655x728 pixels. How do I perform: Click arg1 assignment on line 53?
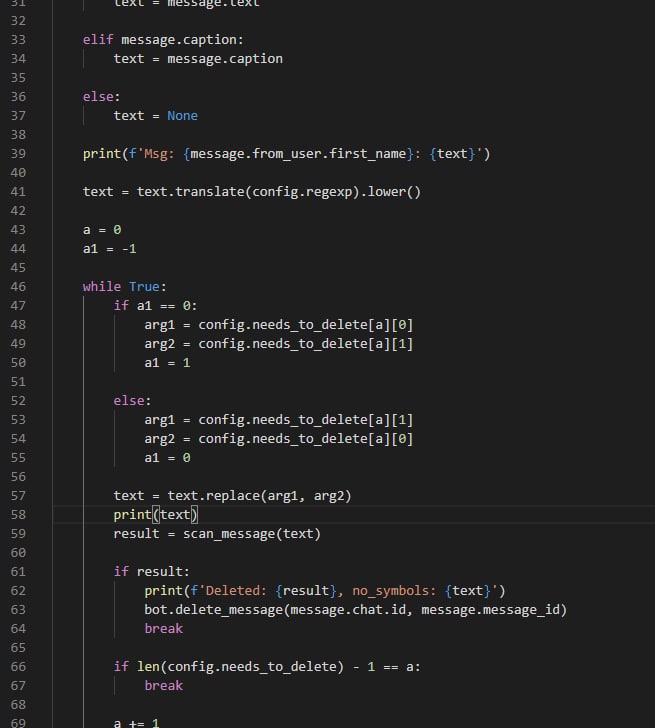pos(279,420)
